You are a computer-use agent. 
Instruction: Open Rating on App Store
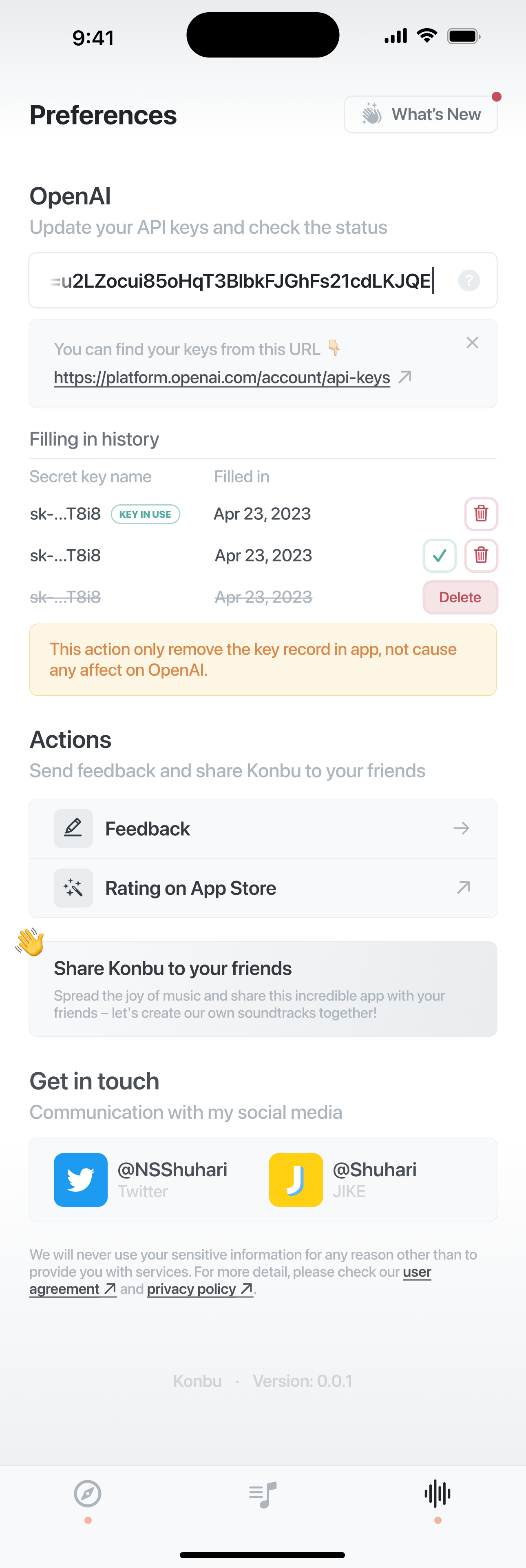click(x=263, y=888)
